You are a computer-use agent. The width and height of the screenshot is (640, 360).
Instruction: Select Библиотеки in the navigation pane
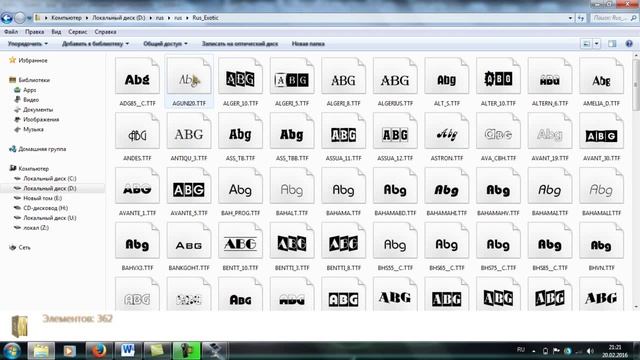pyautogui.click(x=34, y=80)
